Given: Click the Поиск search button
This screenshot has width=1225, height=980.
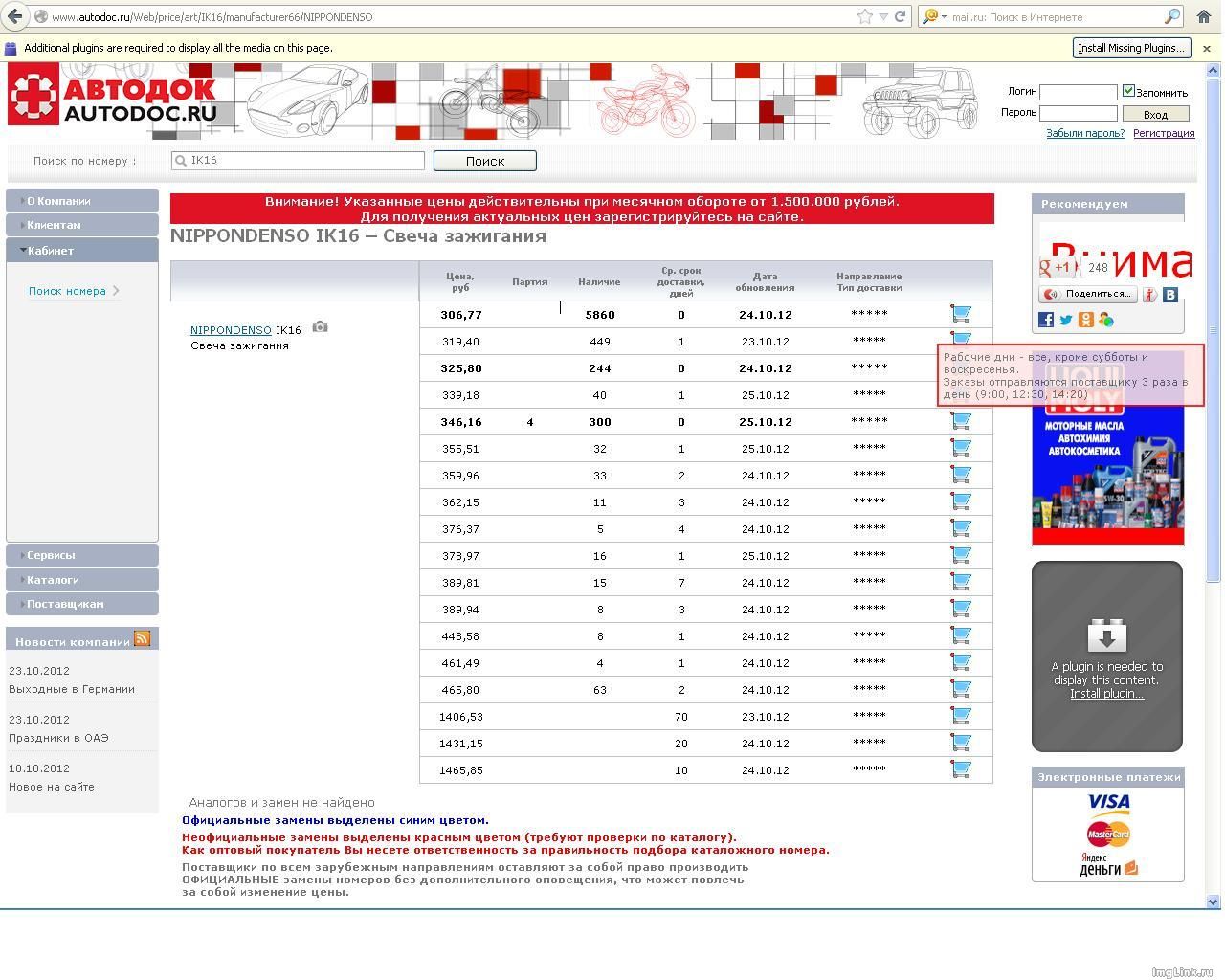Looking at the screenshot, I should [484, 161].
